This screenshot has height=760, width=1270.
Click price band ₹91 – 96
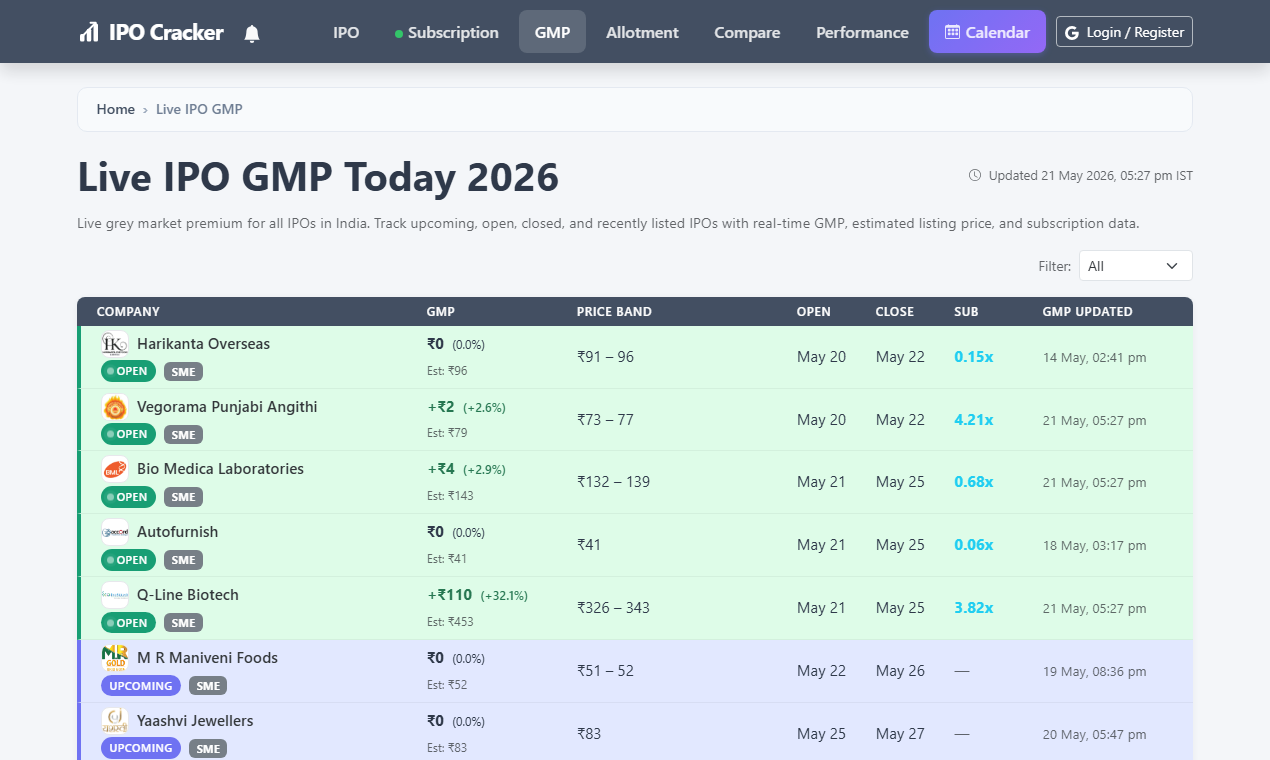coord(605,357)
